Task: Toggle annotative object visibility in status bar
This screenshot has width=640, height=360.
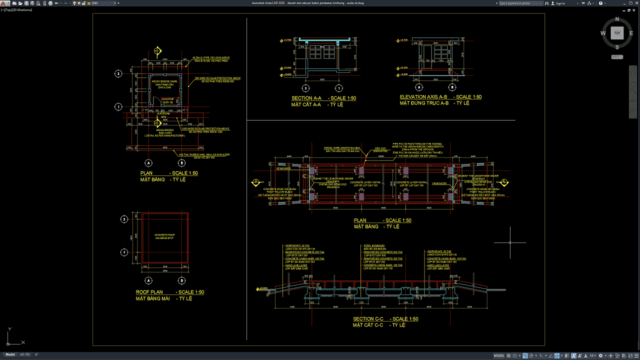Action: [573, 356]
